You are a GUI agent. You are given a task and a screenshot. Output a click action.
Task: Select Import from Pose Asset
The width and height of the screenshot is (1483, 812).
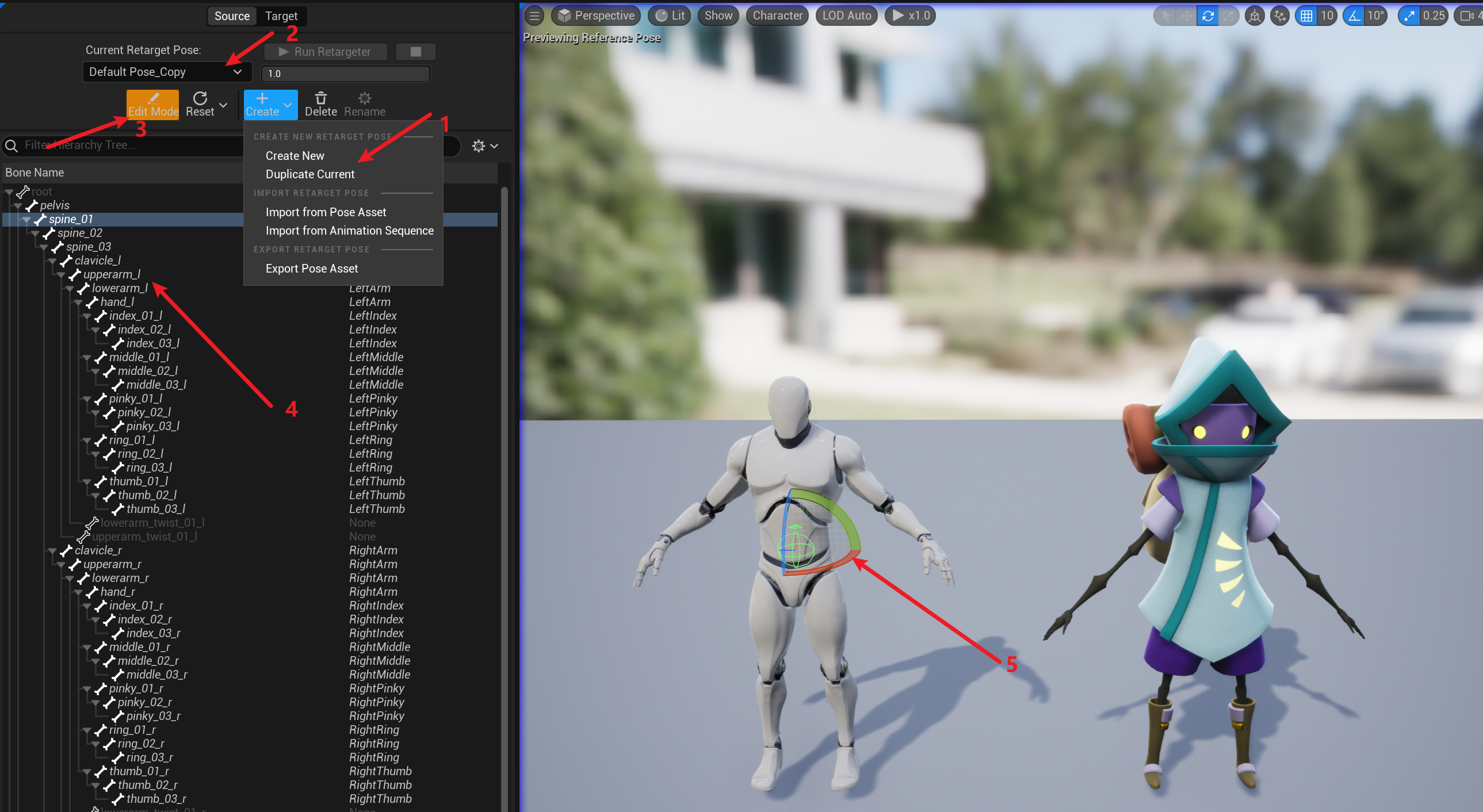tap(326, 212)
